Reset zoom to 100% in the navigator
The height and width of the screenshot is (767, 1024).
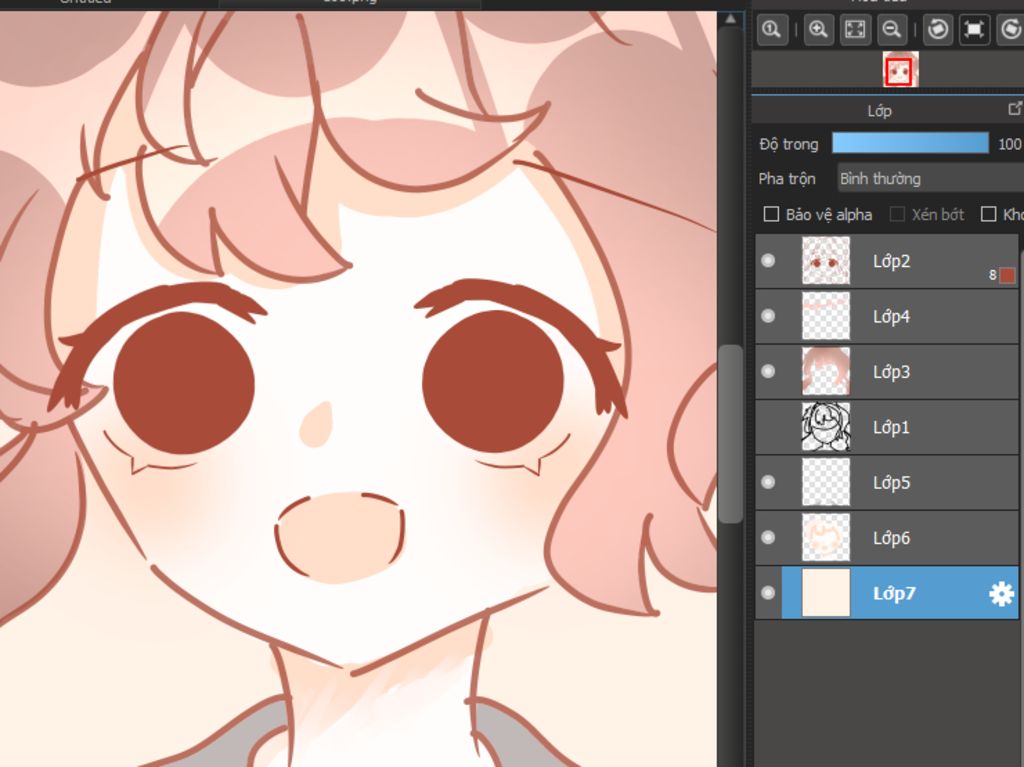point(772,29)
